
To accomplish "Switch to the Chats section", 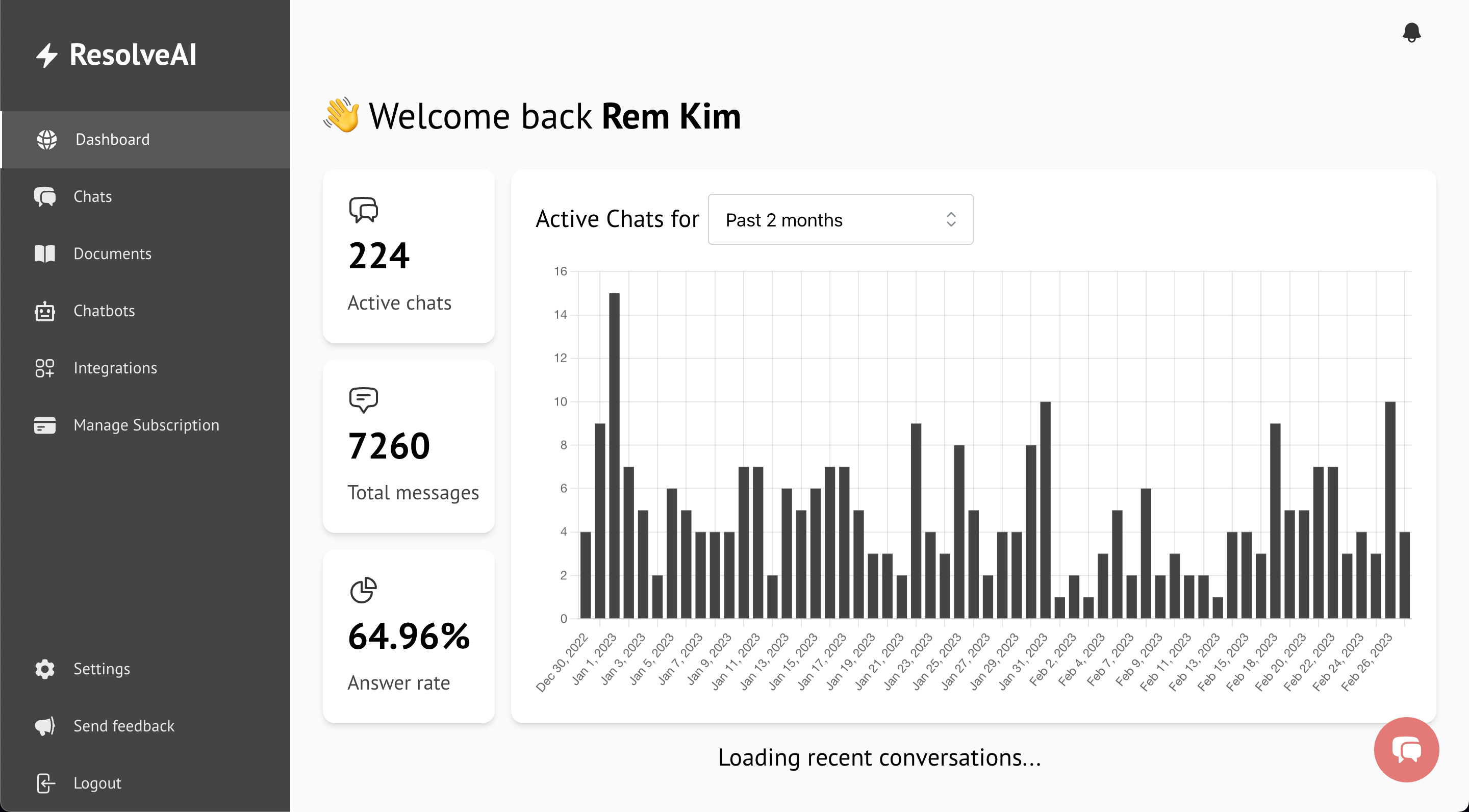I will pos(92,196).
